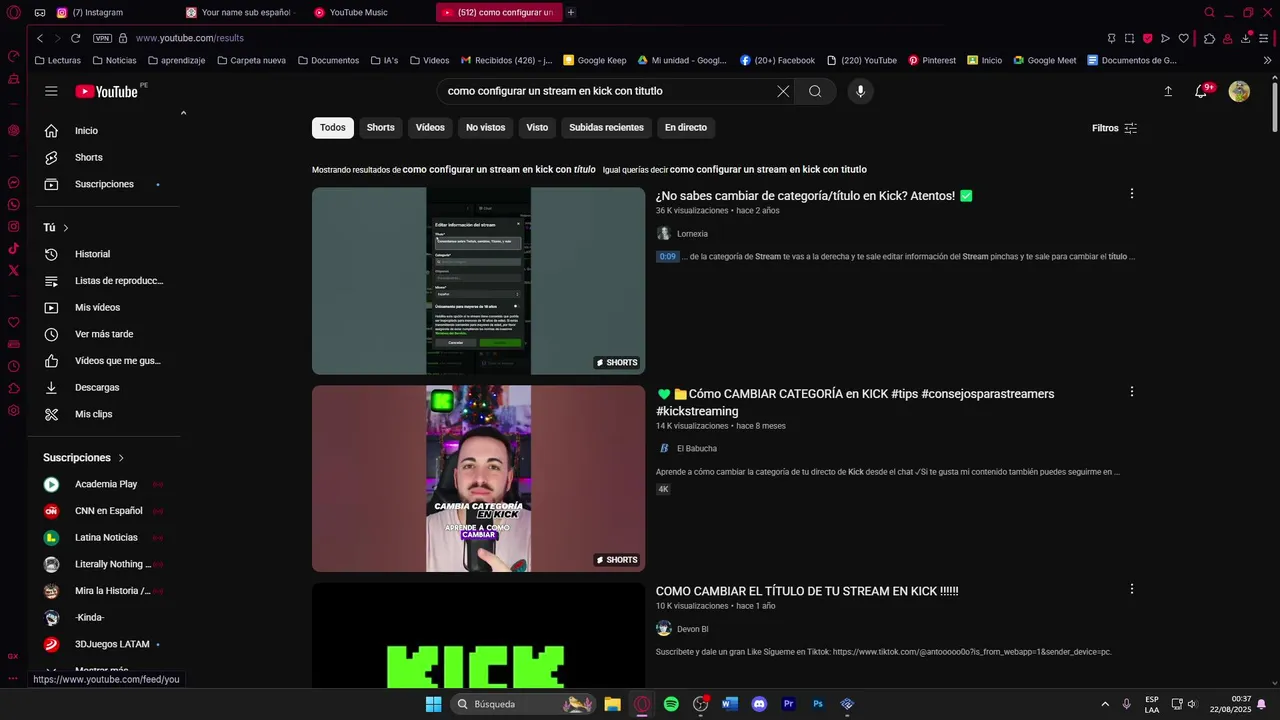1280x720 pixels.
Task: Open the ad blocker shield icon
Action: coord(1147,38)
